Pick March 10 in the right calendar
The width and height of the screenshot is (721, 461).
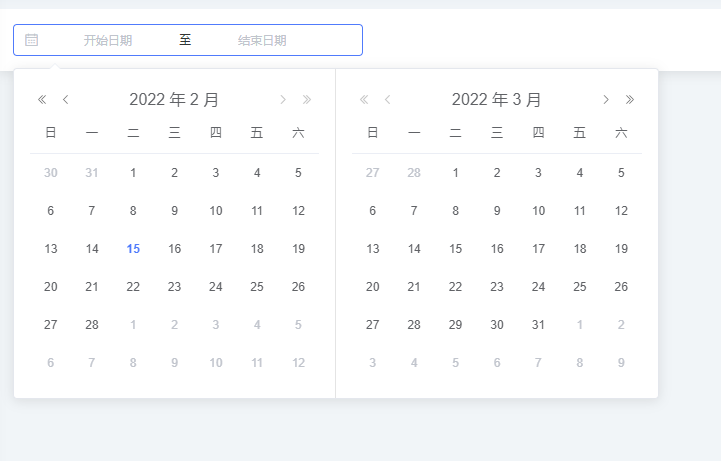(x=538, y=211)
